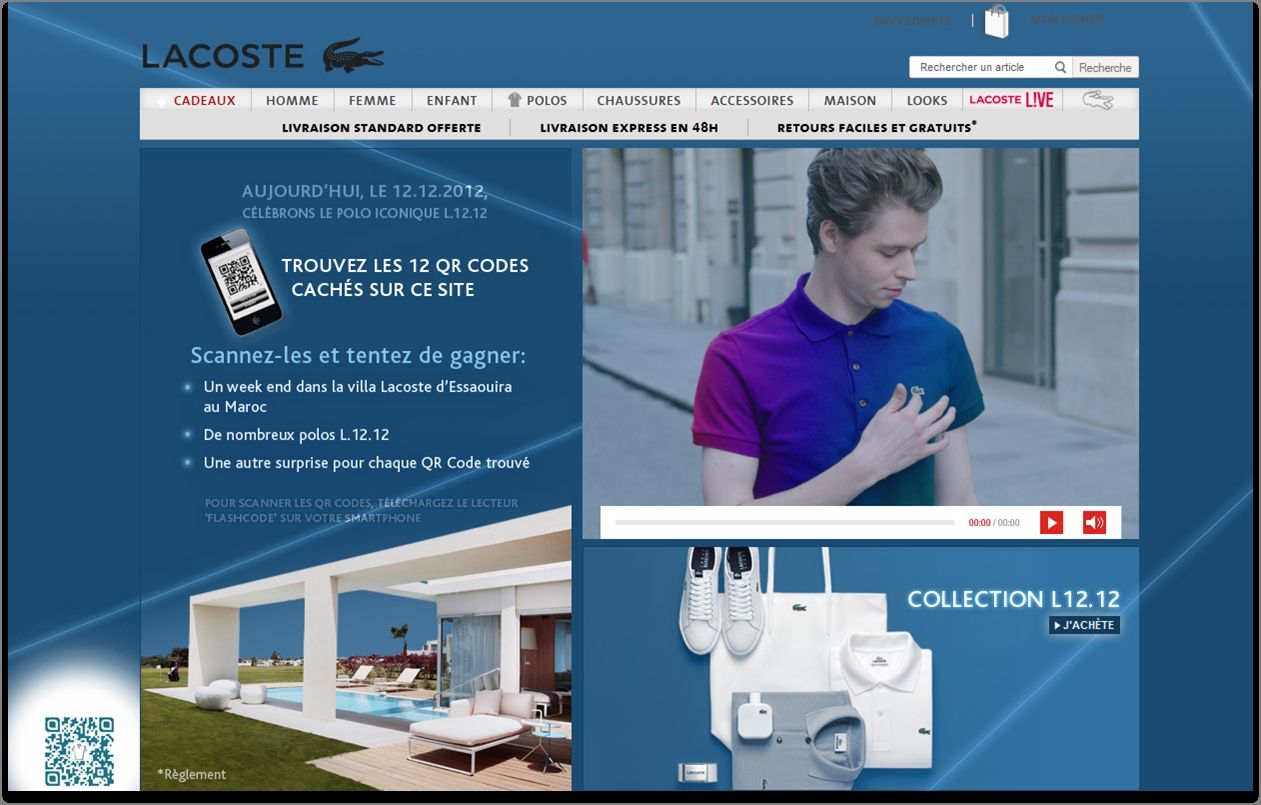Click the video progress bar
Image resolution: width=1261 pixels, height=805 pixels.
pyautogui.click(x=784, y=522)
